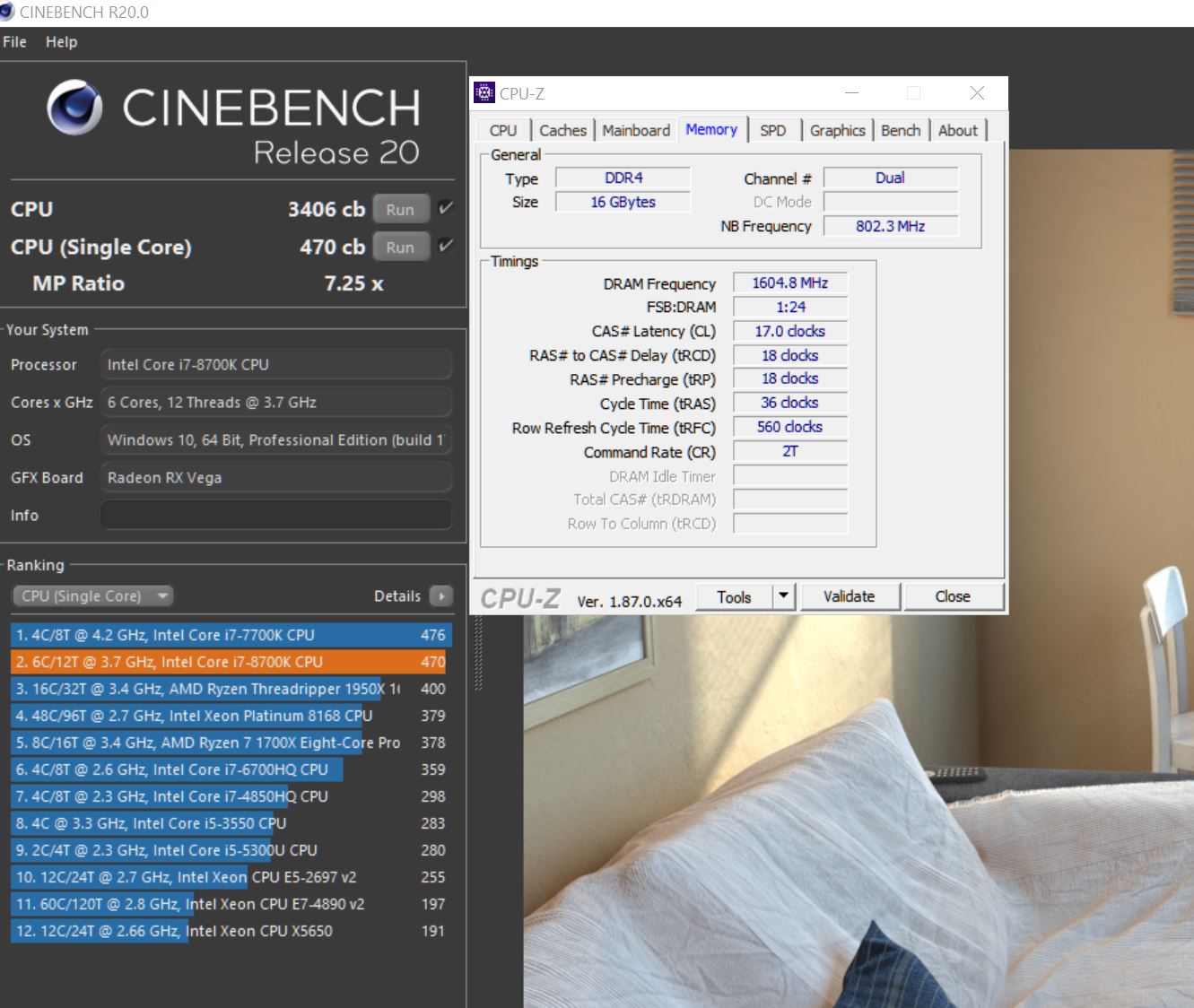Viewport: 1194px width, 1008px height.
Task: Select ranking entry i7-7700K CPU
Action: pyautogui.click(x=231, y=635)
